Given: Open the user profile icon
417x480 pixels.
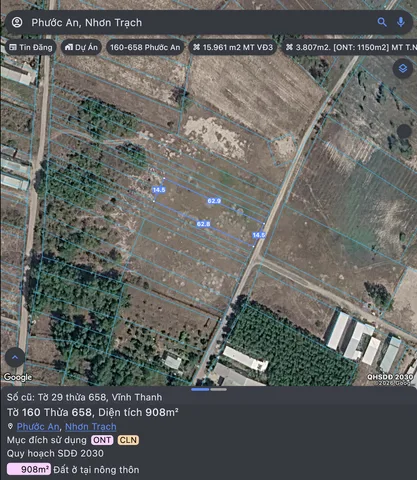Looking at the screenshot, I should 17,22.
